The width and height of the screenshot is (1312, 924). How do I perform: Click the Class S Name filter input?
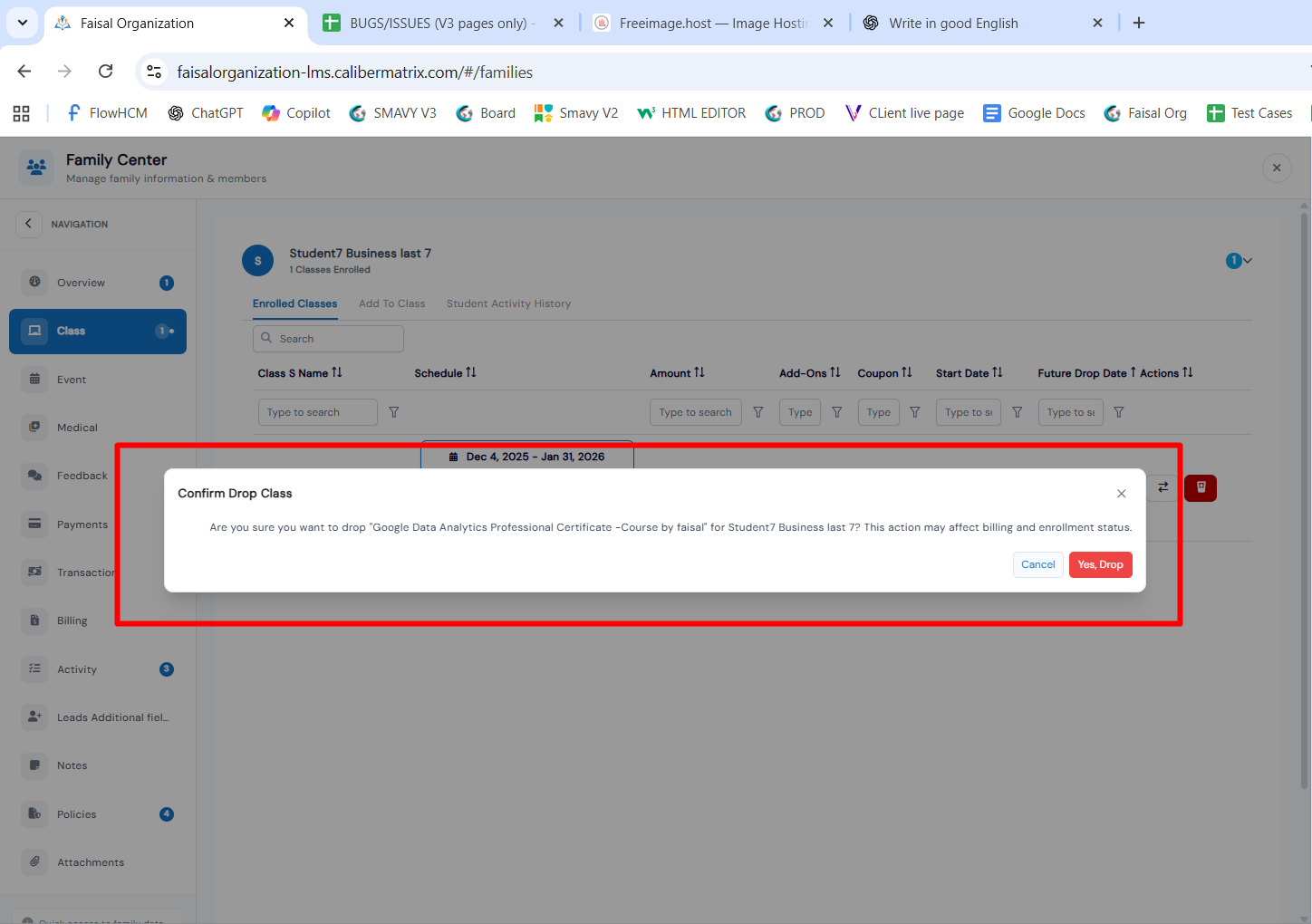(317, 412)
